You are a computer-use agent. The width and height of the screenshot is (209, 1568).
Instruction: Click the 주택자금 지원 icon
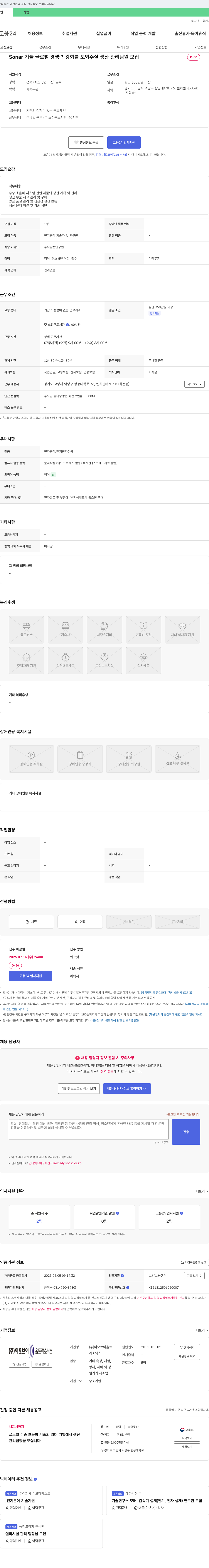click(26, 660)
